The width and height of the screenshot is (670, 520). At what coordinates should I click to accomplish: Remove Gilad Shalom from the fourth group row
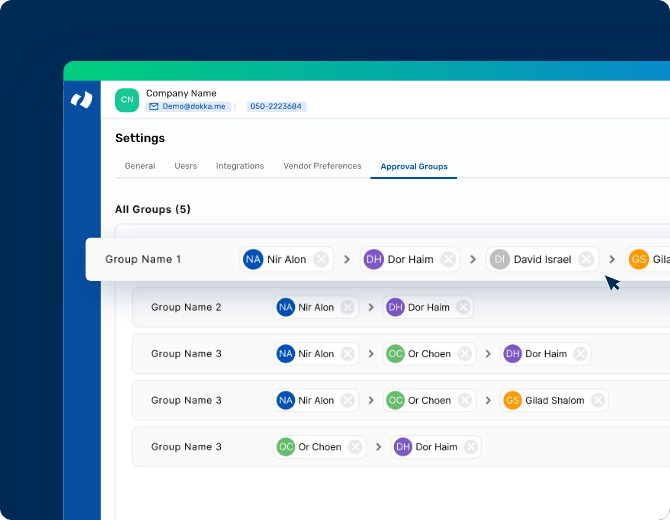(597, 400)
